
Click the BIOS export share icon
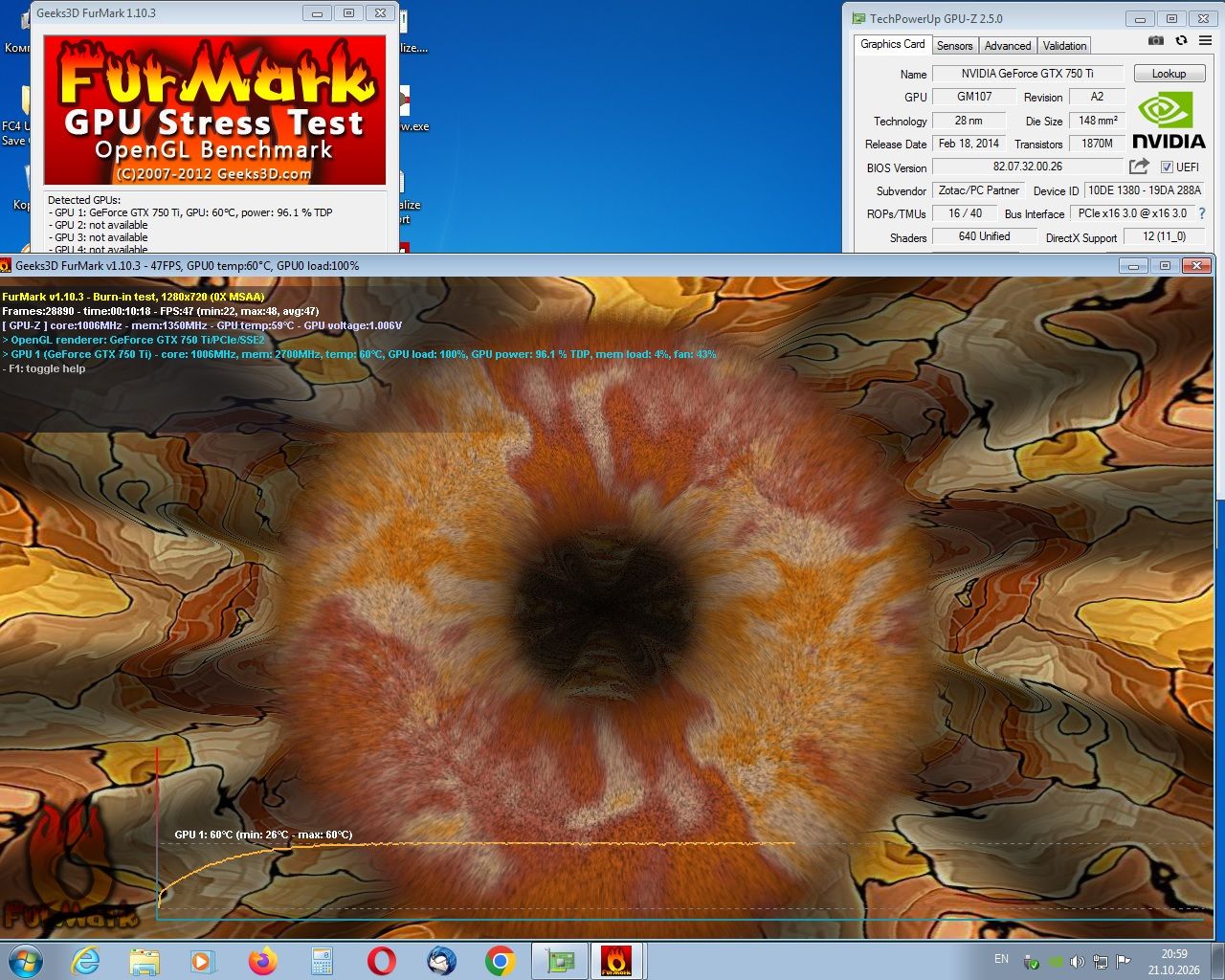click(1139, 167)
